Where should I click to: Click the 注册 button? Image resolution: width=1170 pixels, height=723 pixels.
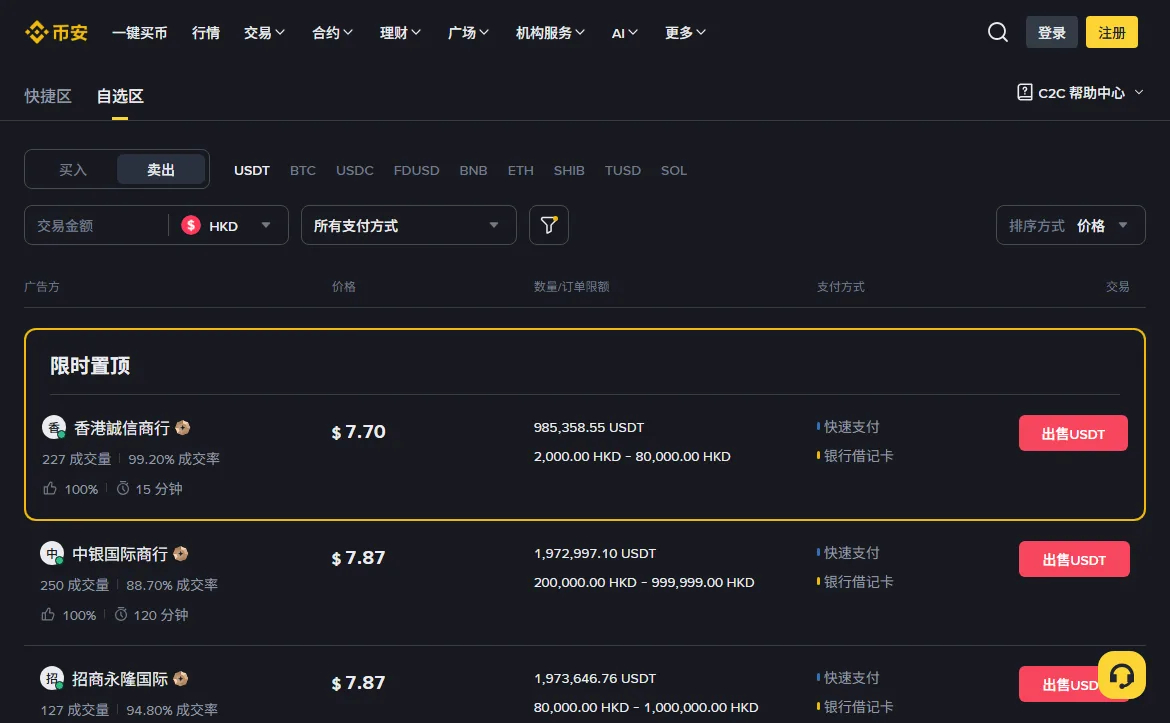click(1111, 32)
